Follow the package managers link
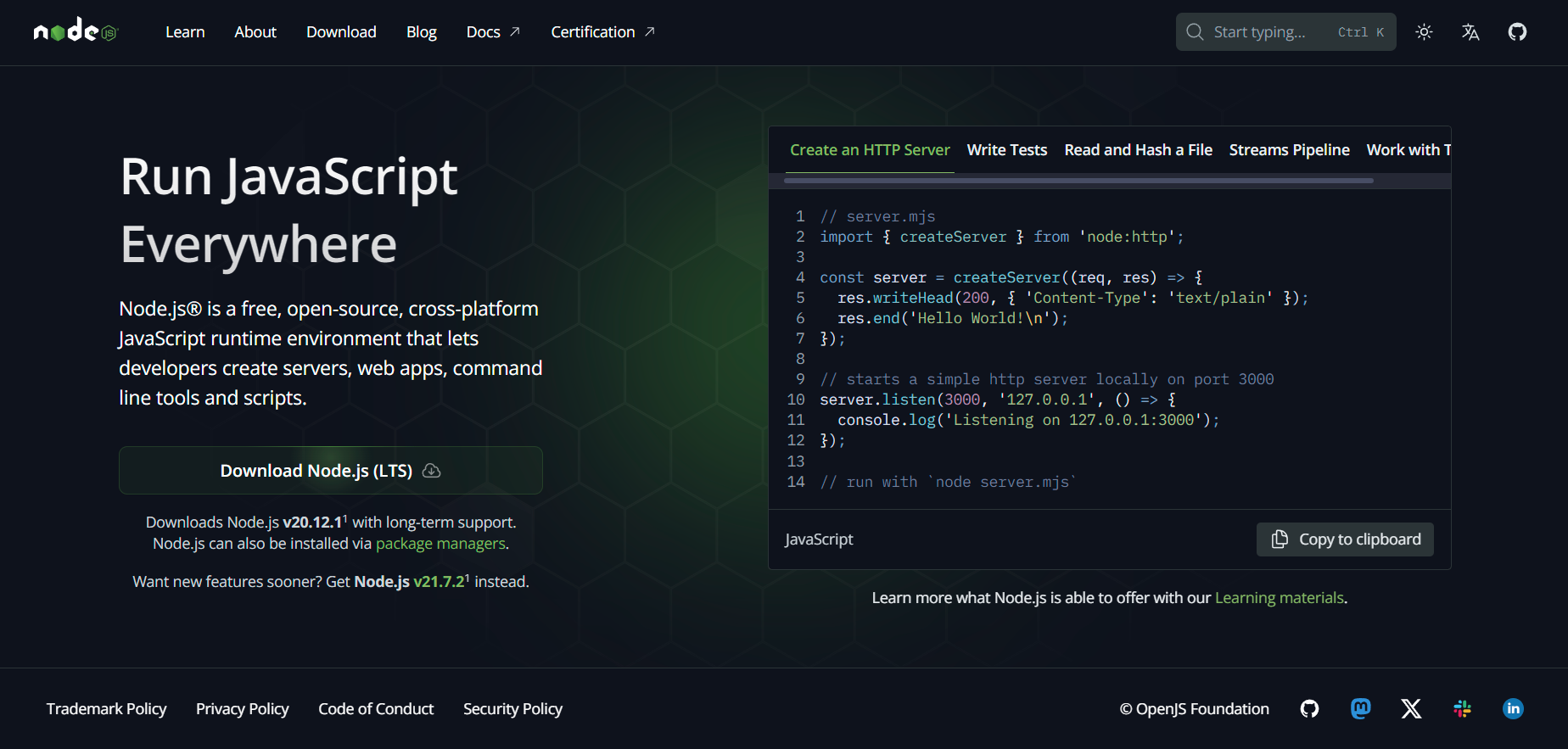 (440, 544)
